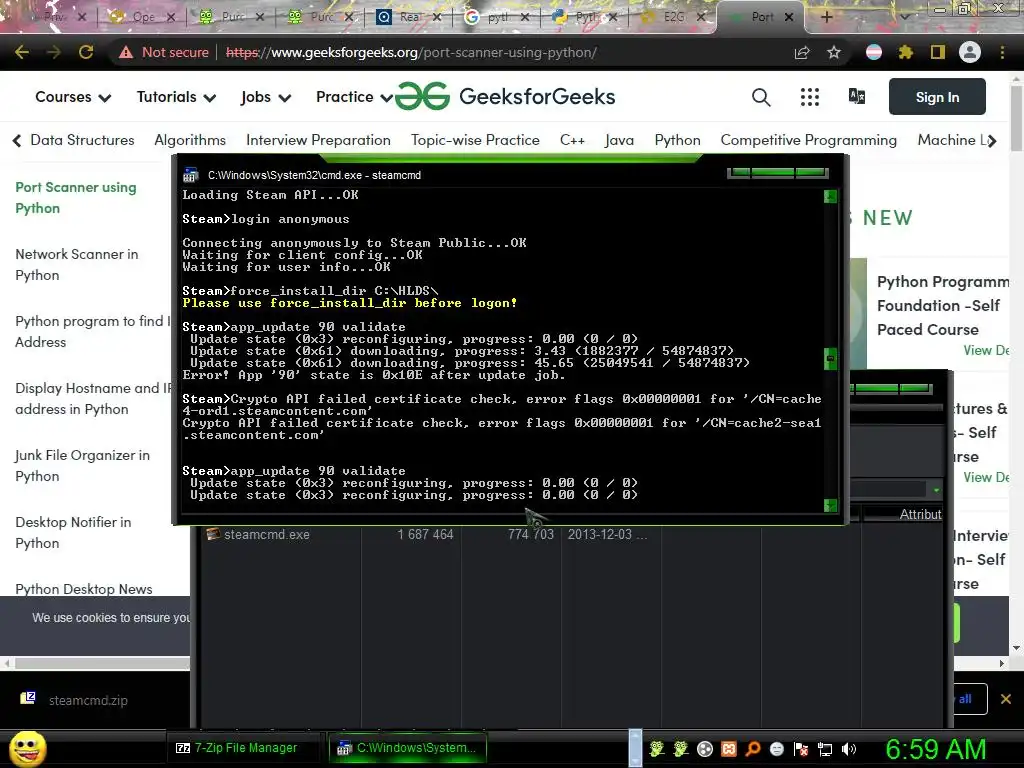Click cmd window scrollbar down arrow
This screenshot has height=768, width=1024.
click(x=831, y=505)
